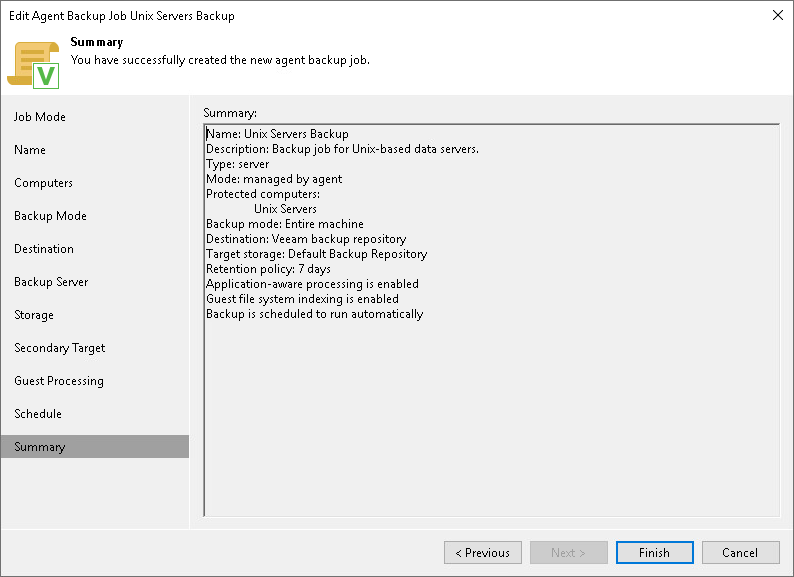Click the 'Summary:' field label
Screen dimensions: 794x577
coord(230,113)
